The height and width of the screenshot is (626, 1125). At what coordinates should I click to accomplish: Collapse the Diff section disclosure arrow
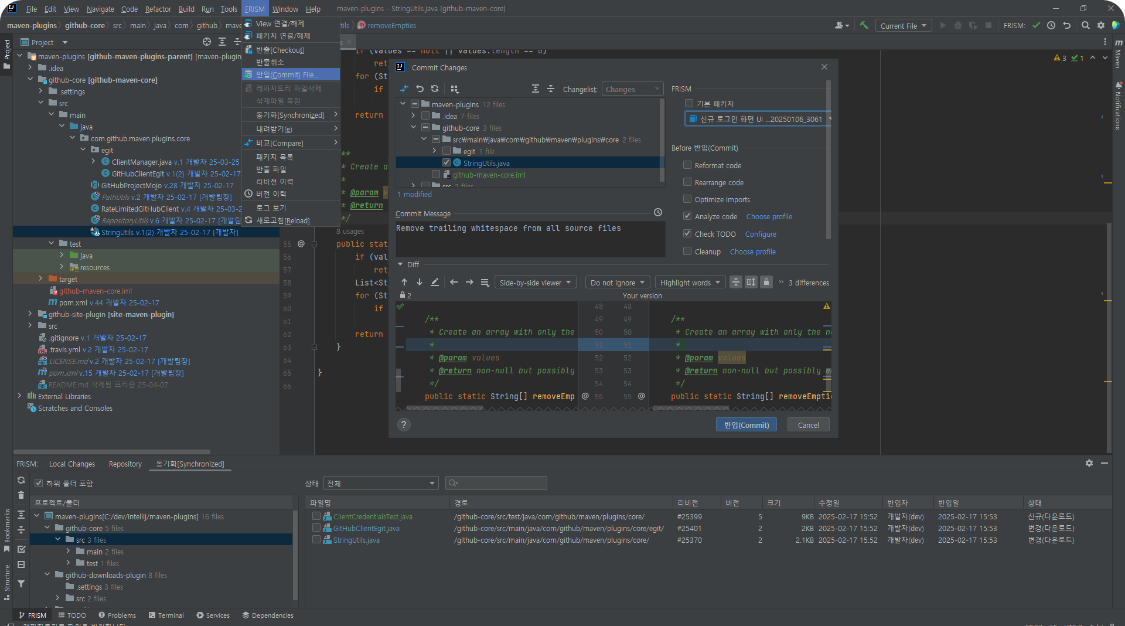tap(400, 264)
